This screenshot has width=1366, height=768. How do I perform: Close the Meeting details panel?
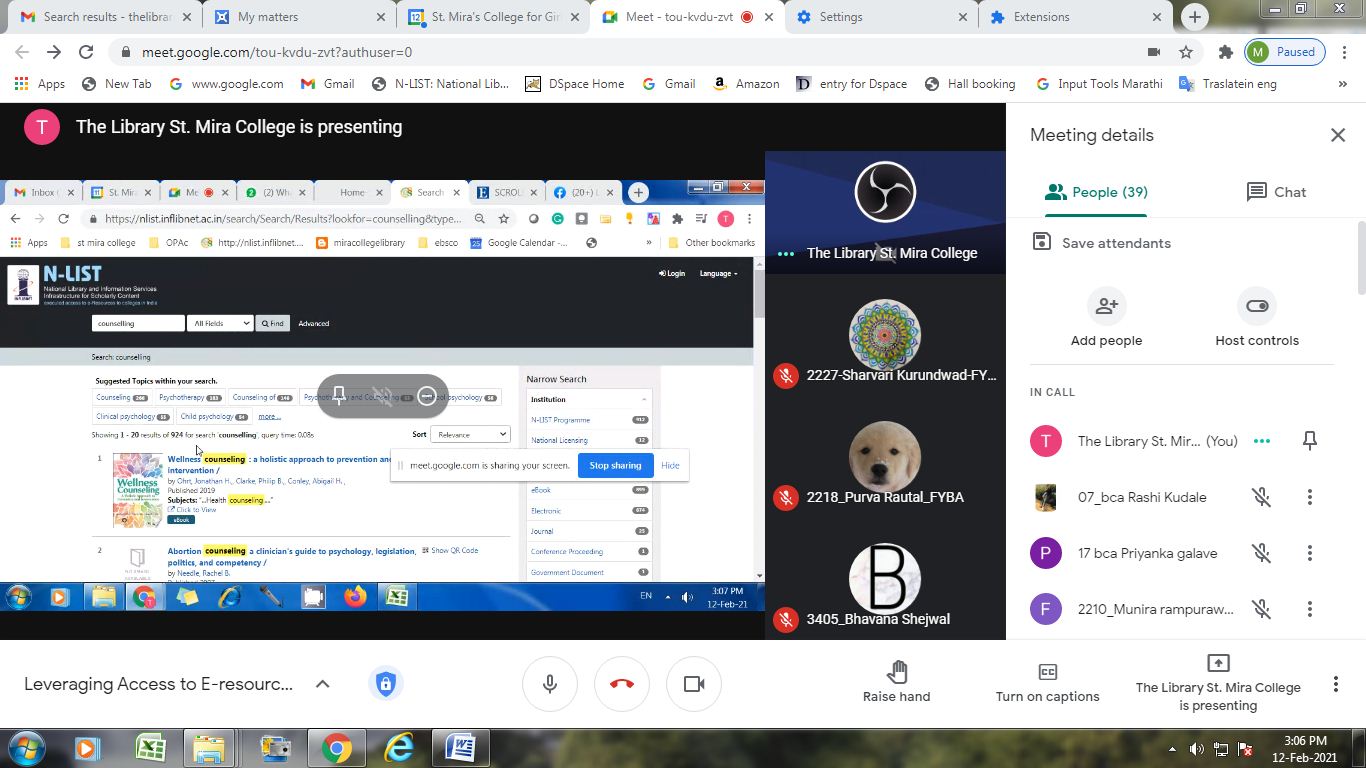pos(1338,135)
